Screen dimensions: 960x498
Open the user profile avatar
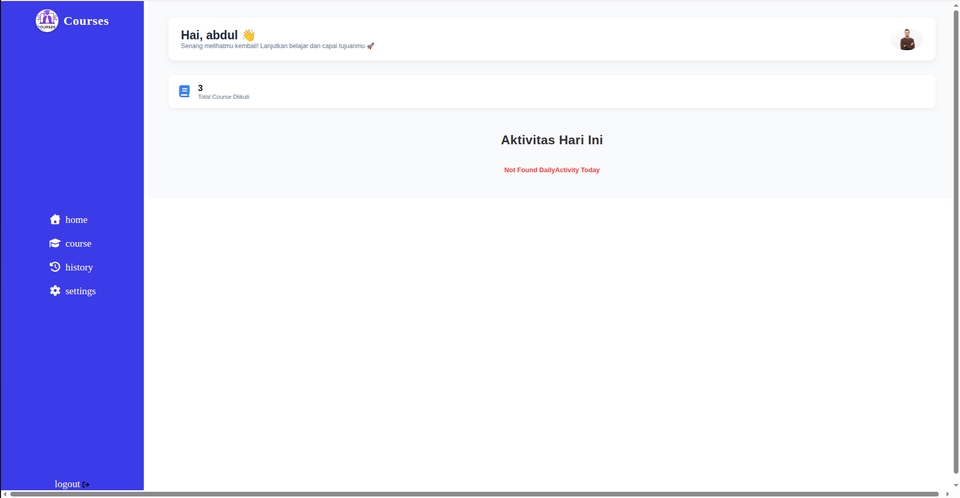pyautogui.click(x=907, y=39)
